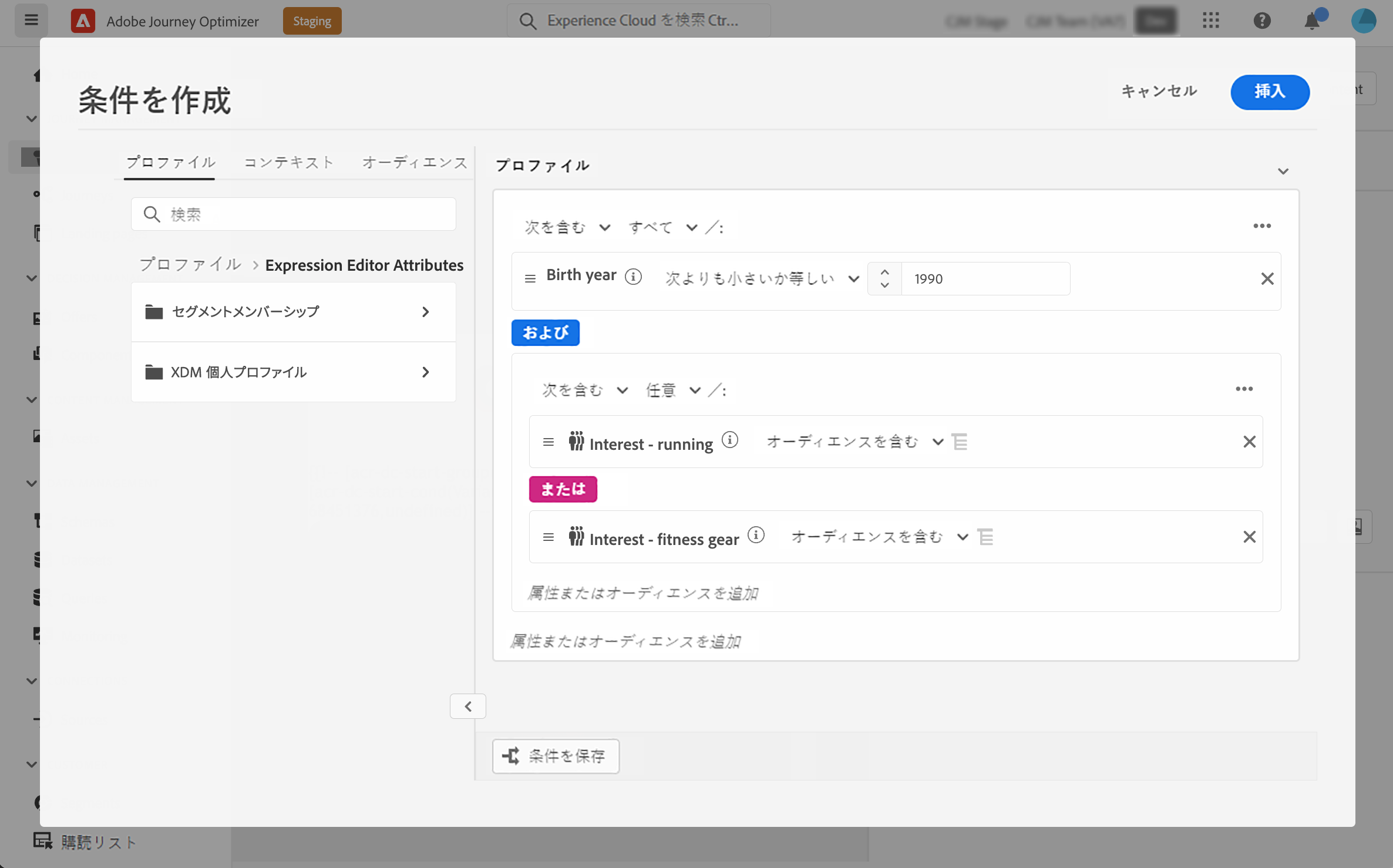
Task: Switch to the オーディエンス tab
Action: pos(414,163)
